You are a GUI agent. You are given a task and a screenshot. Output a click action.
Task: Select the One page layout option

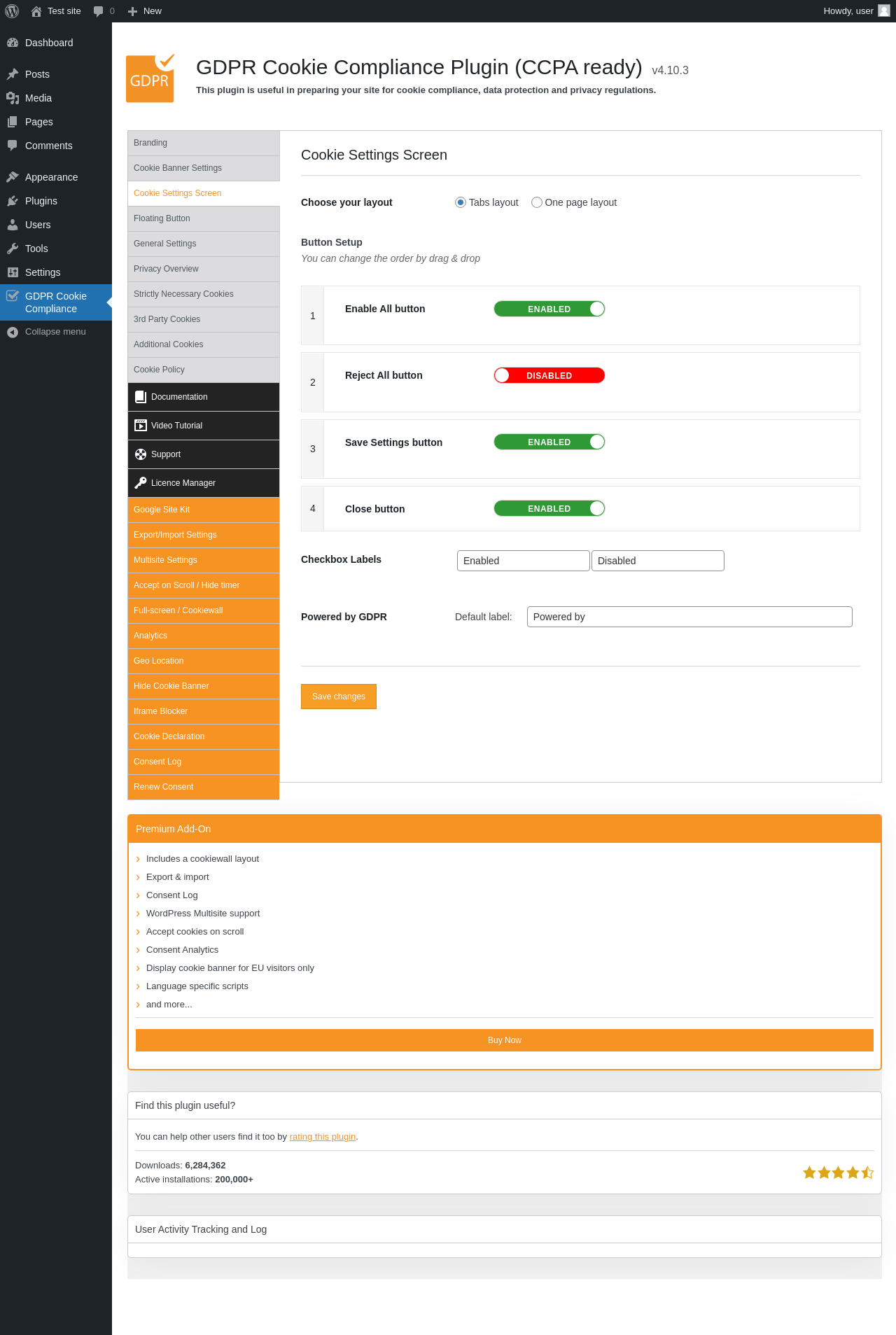click(537, 202)
